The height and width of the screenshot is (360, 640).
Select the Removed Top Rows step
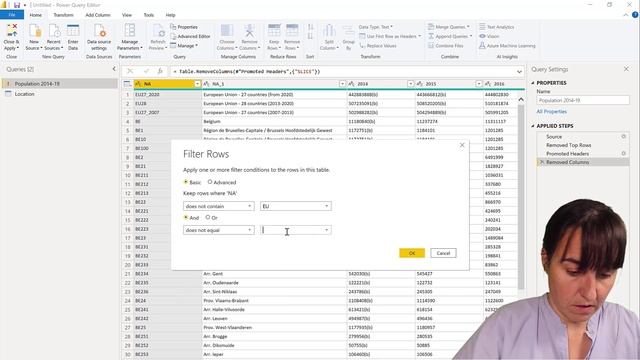coord(568,145)
